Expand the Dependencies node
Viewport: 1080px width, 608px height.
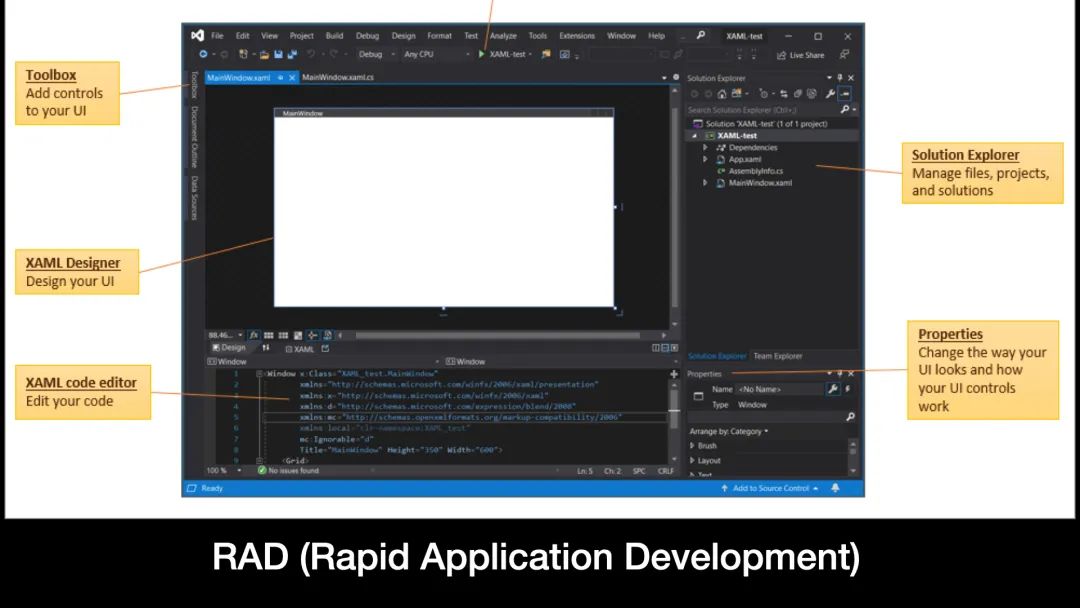[705, 147]
